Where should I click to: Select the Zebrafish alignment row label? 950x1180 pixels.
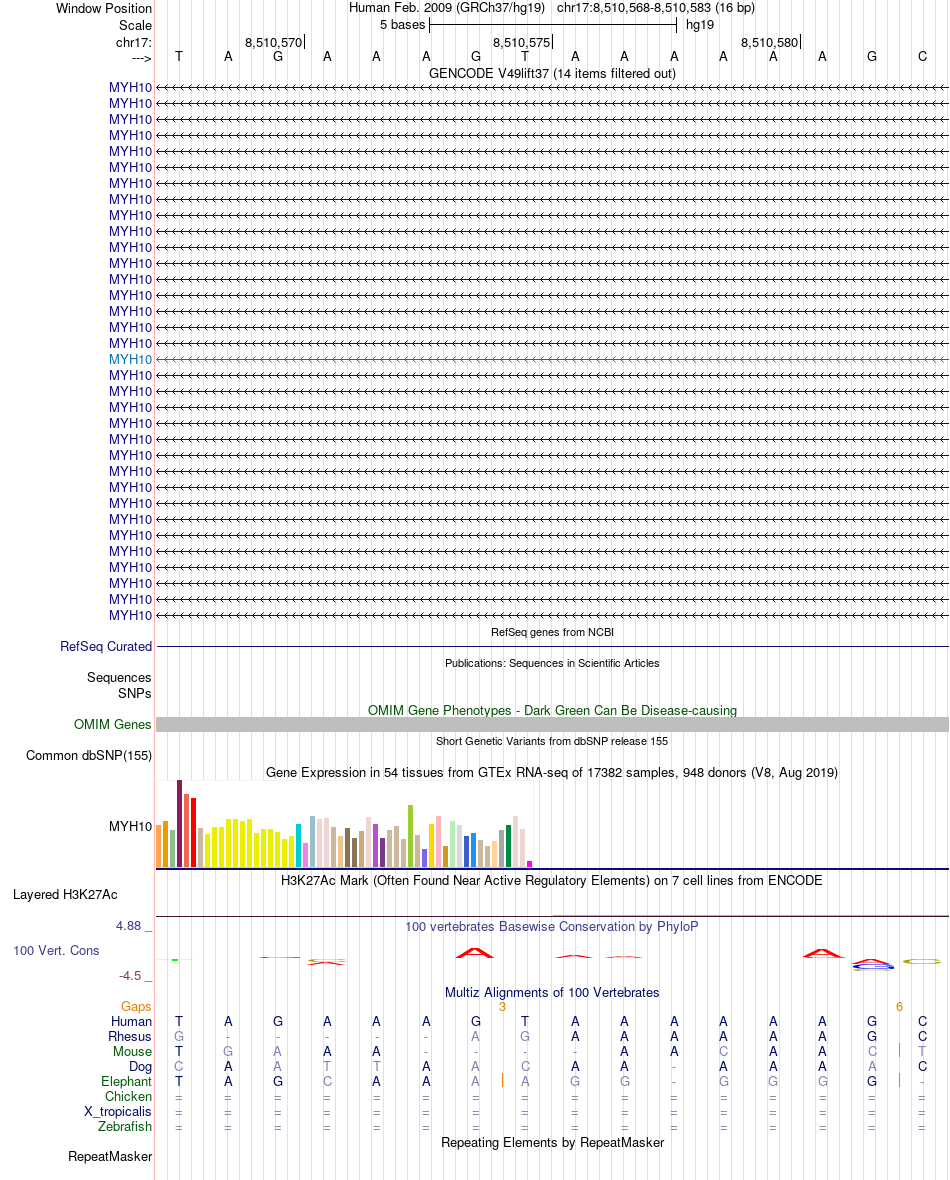coord(125,1127)
